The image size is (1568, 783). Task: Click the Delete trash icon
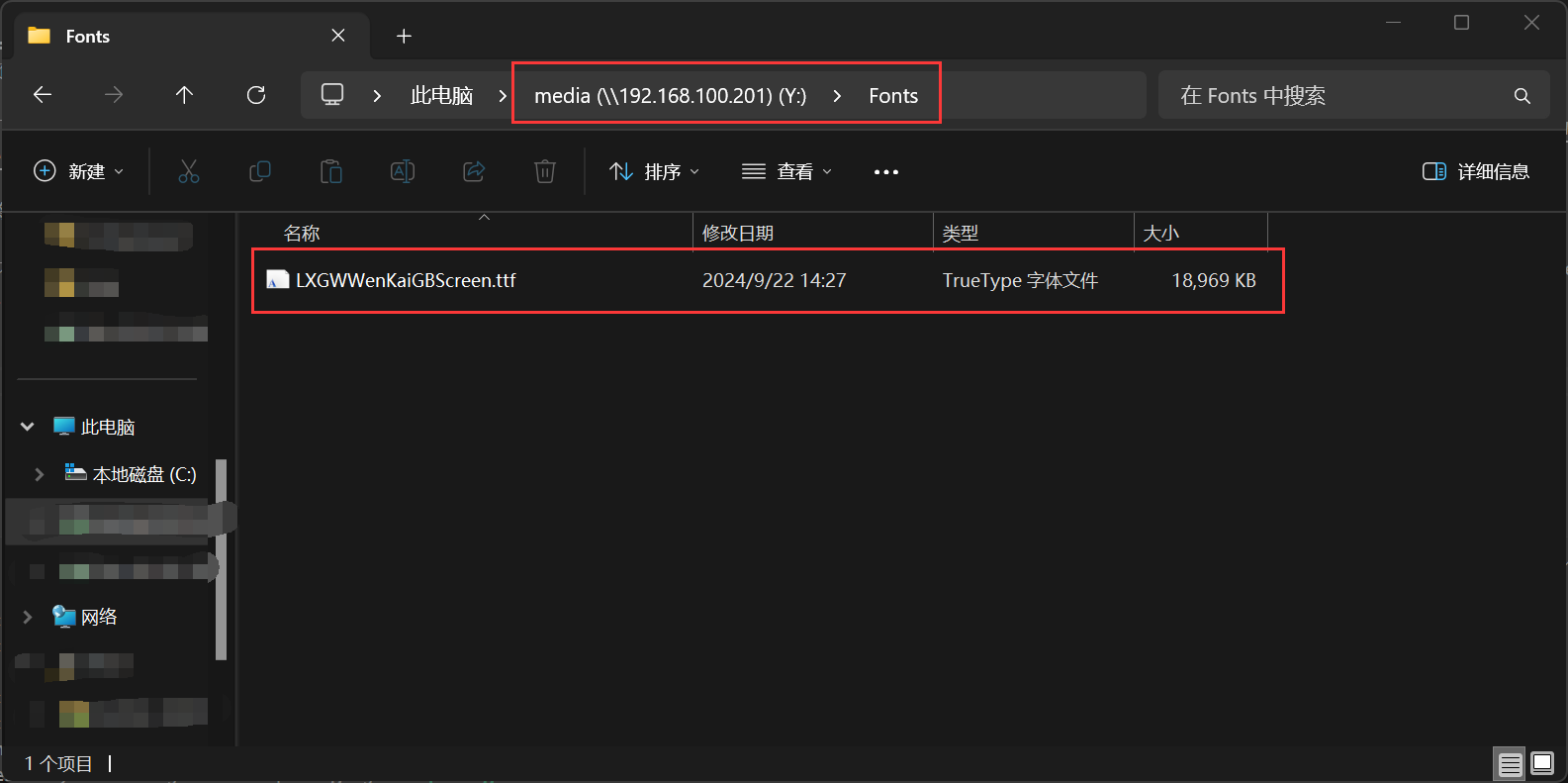click(545, 171)
